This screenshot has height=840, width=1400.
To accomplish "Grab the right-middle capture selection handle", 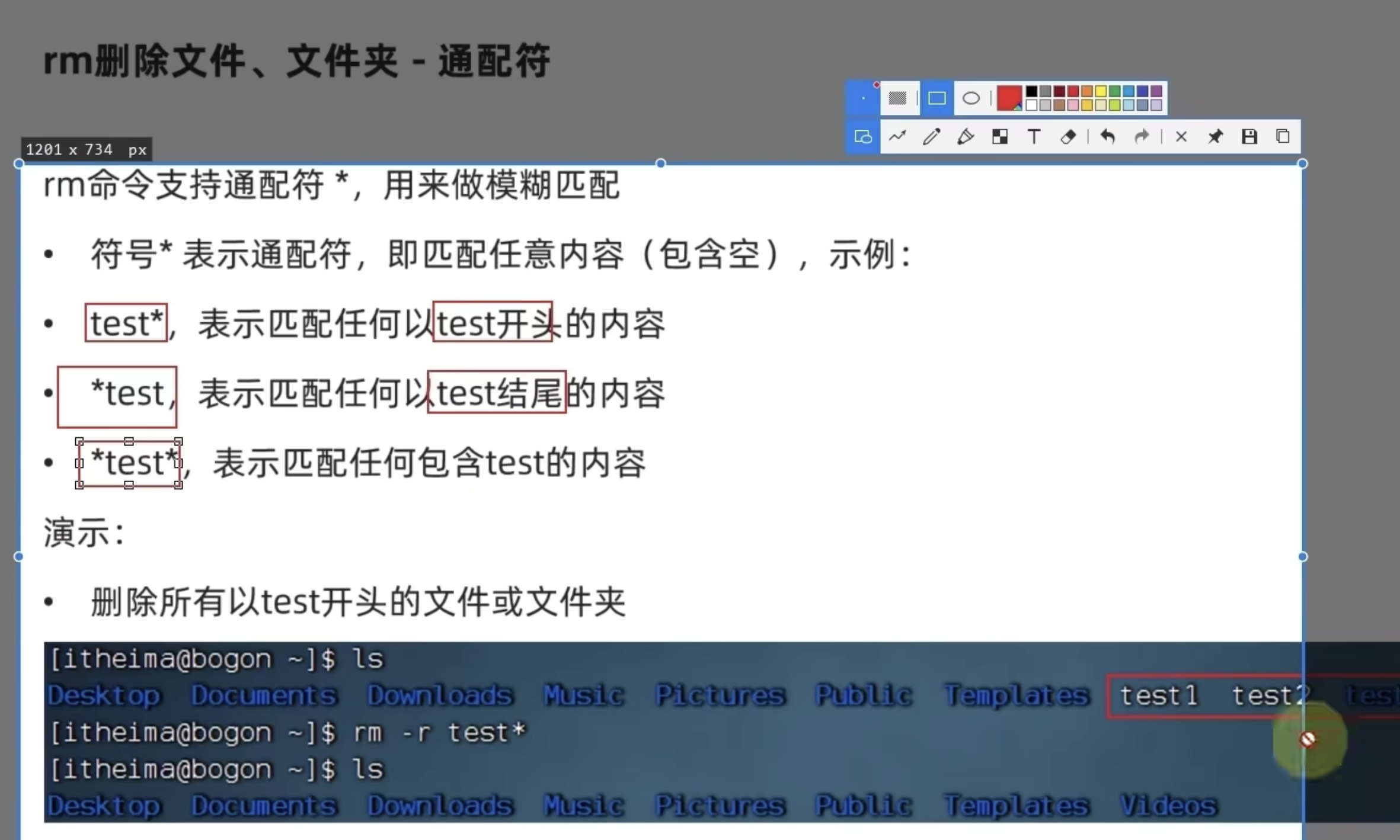I will 1303,556.
